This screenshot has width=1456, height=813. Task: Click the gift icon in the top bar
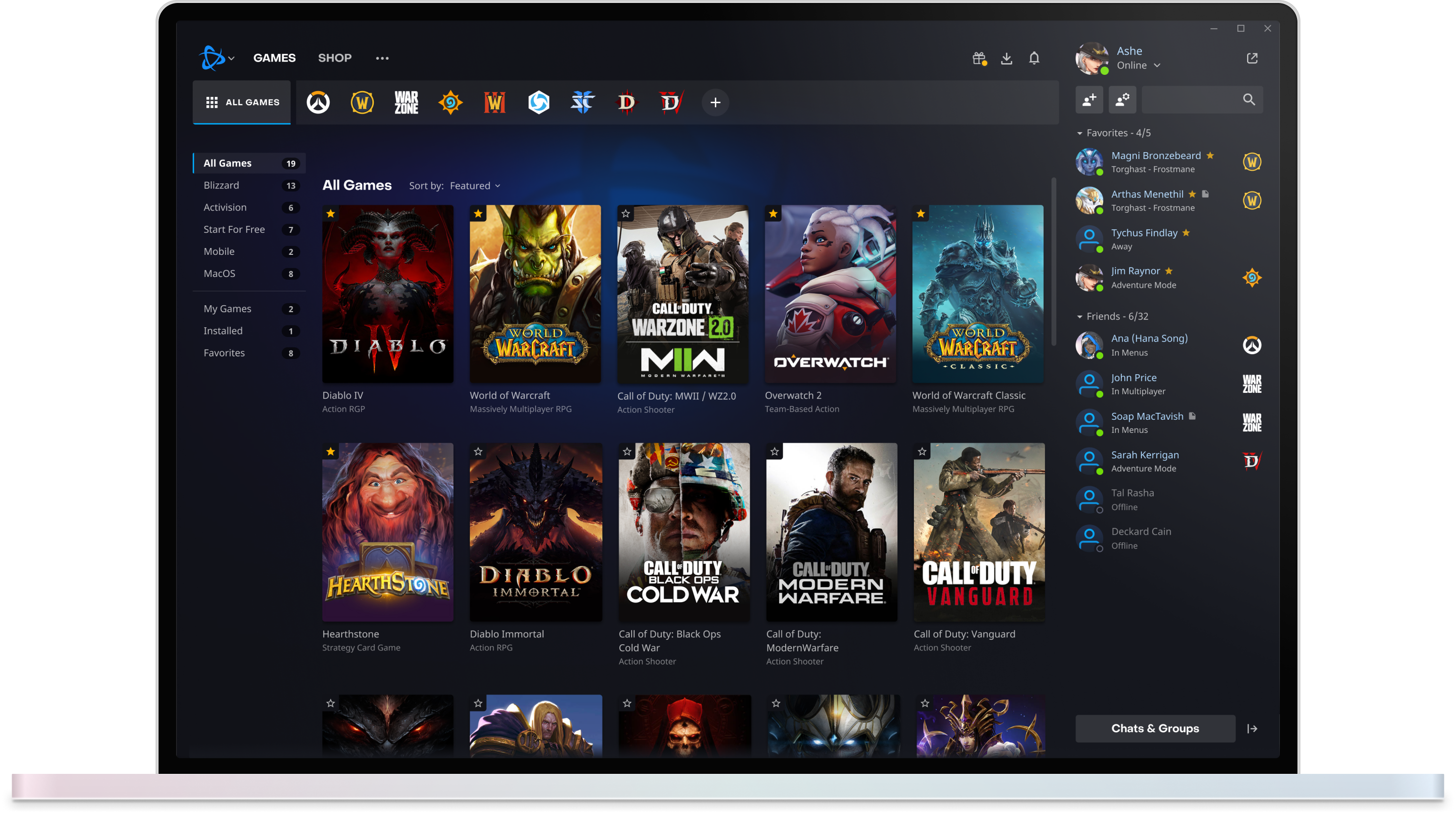point(979,58)
